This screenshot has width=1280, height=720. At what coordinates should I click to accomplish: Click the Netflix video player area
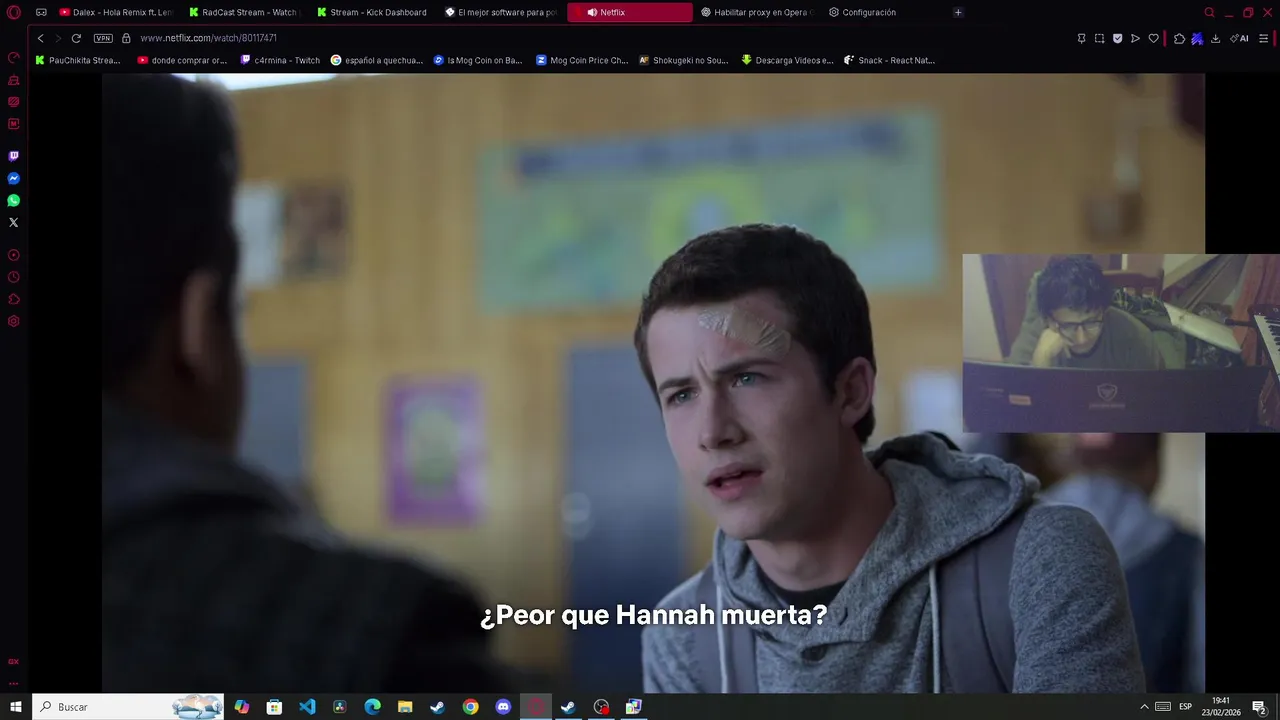(x=653, y=383)
